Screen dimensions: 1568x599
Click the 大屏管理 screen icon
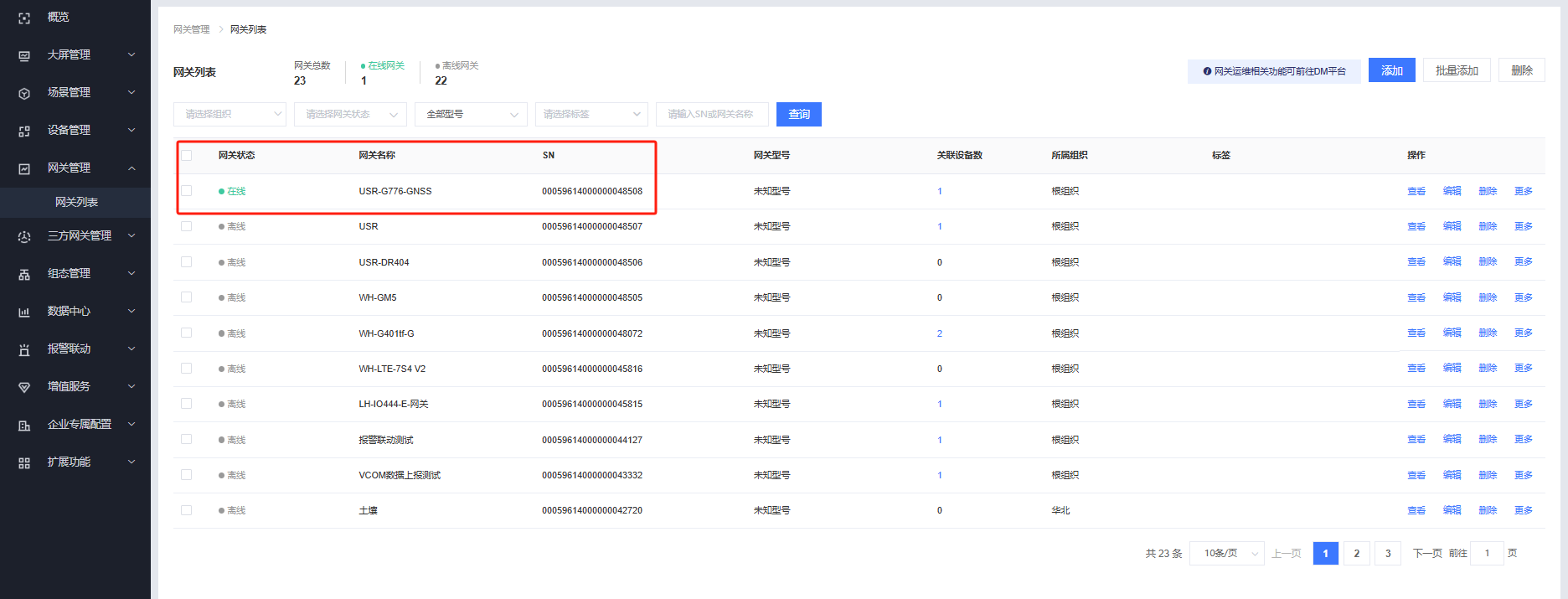[24, 55]
